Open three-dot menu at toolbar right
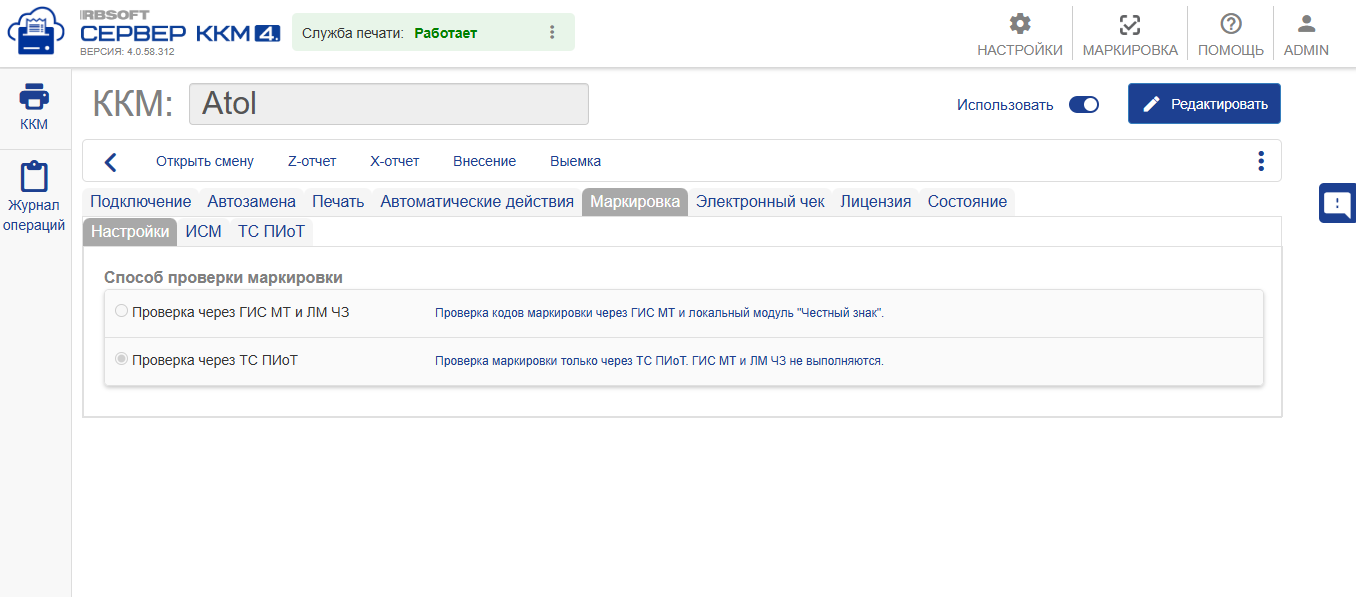The width and height of the screenshot is (1356, 597). pos(1260,160)
